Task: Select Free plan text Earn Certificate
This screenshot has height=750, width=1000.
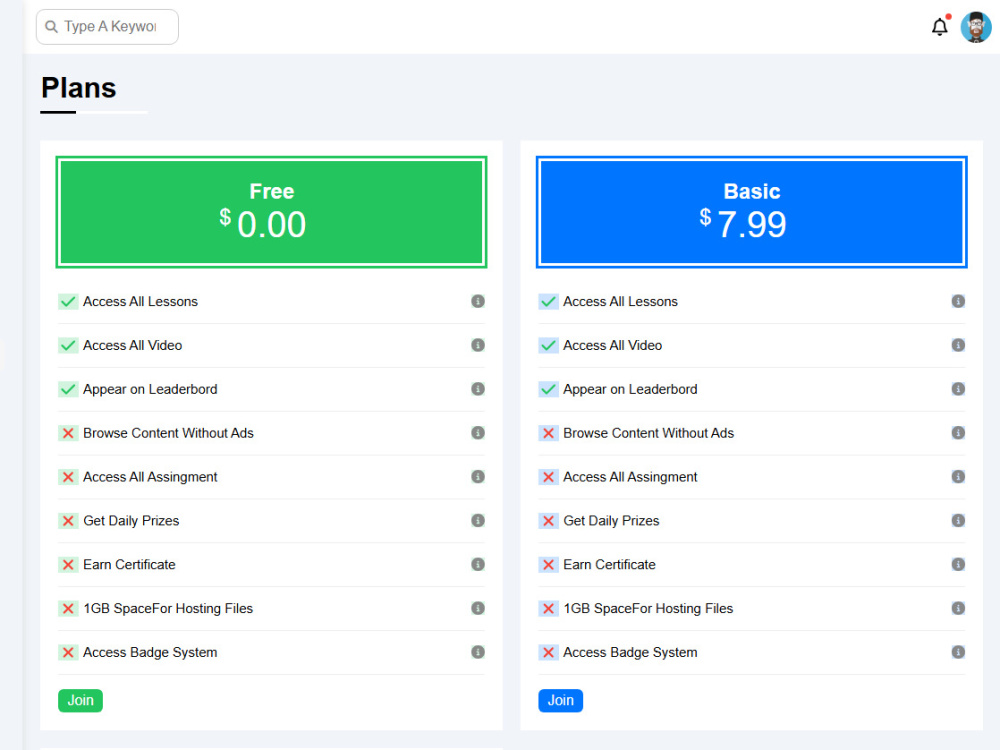Action: (129, 564)
